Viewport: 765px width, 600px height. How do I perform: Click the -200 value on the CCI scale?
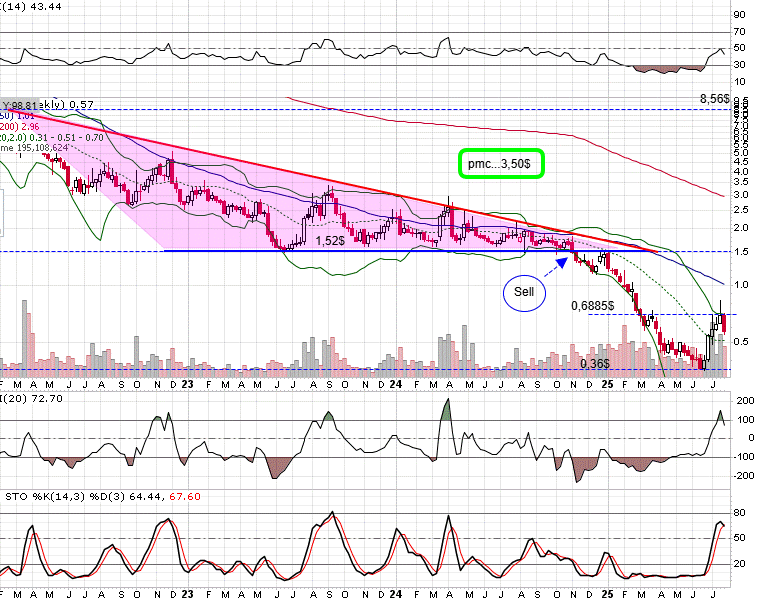(744, 476)
